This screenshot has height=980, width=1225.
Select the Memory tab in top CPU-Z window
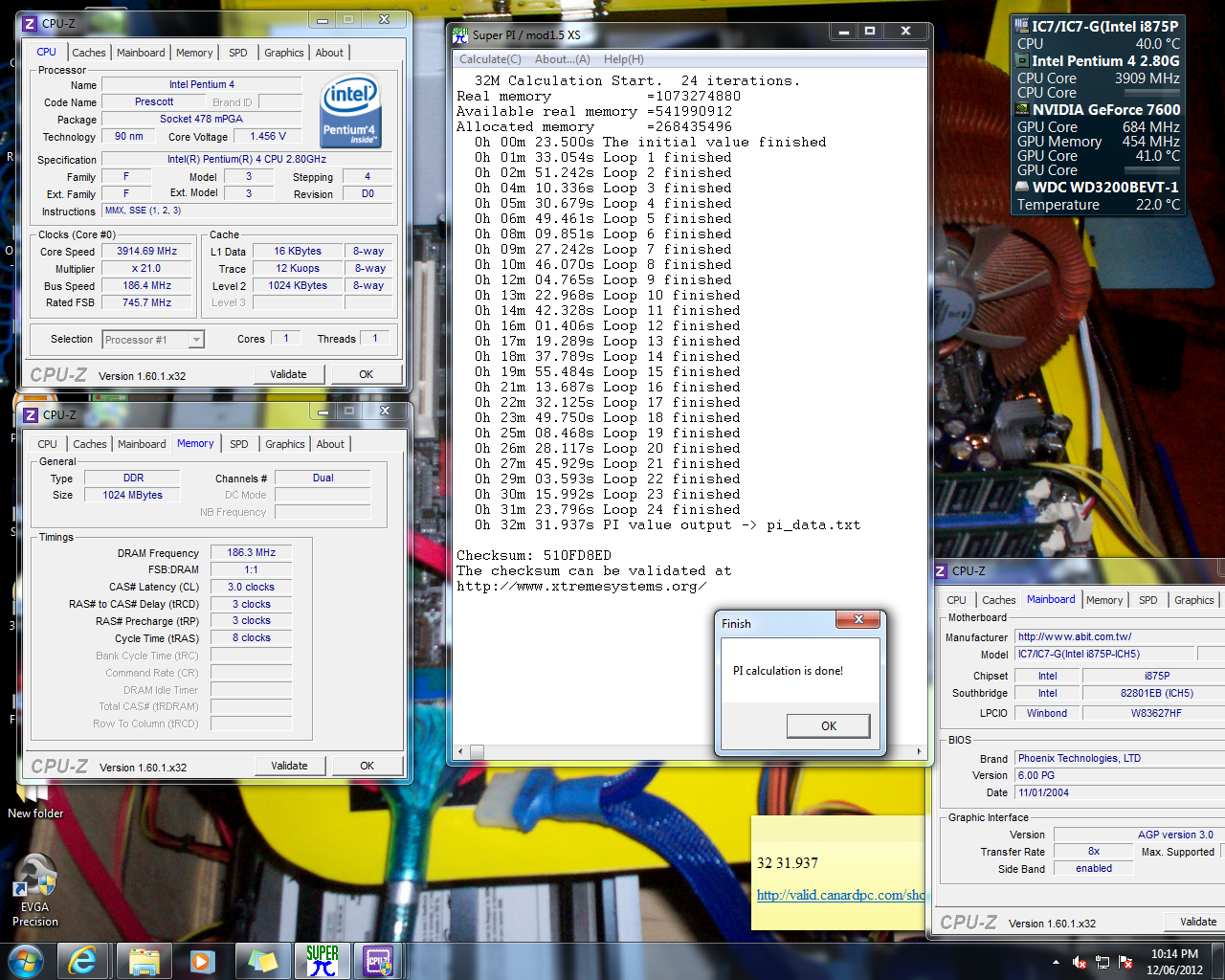click(194, 53)
